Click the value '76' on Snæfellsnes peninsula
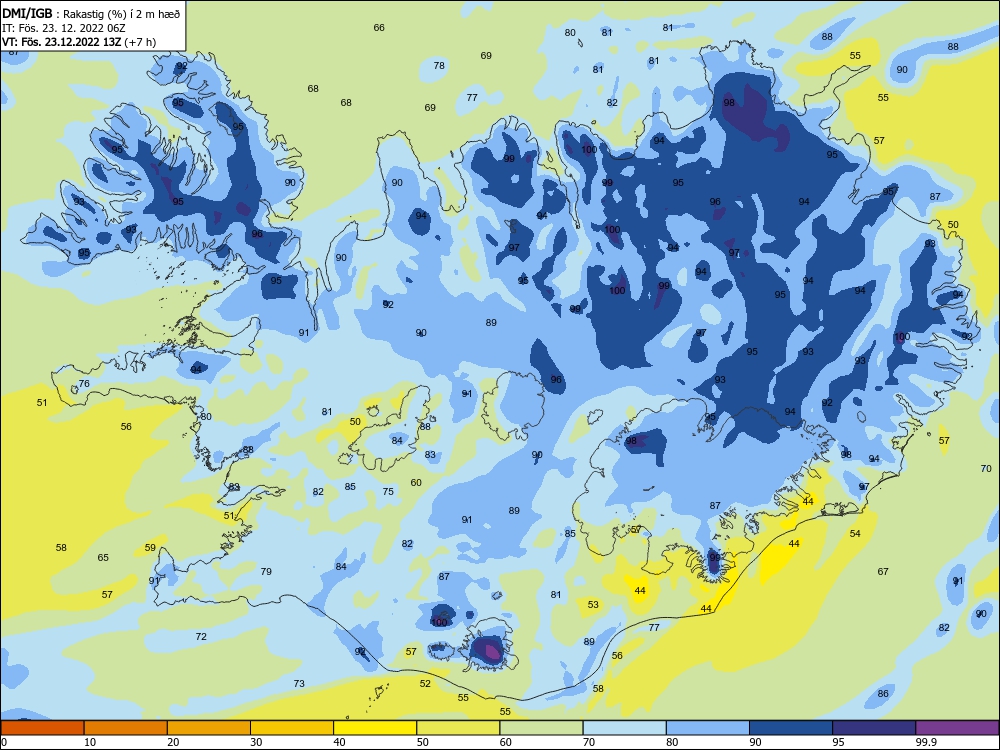 [x=84, y=383]
